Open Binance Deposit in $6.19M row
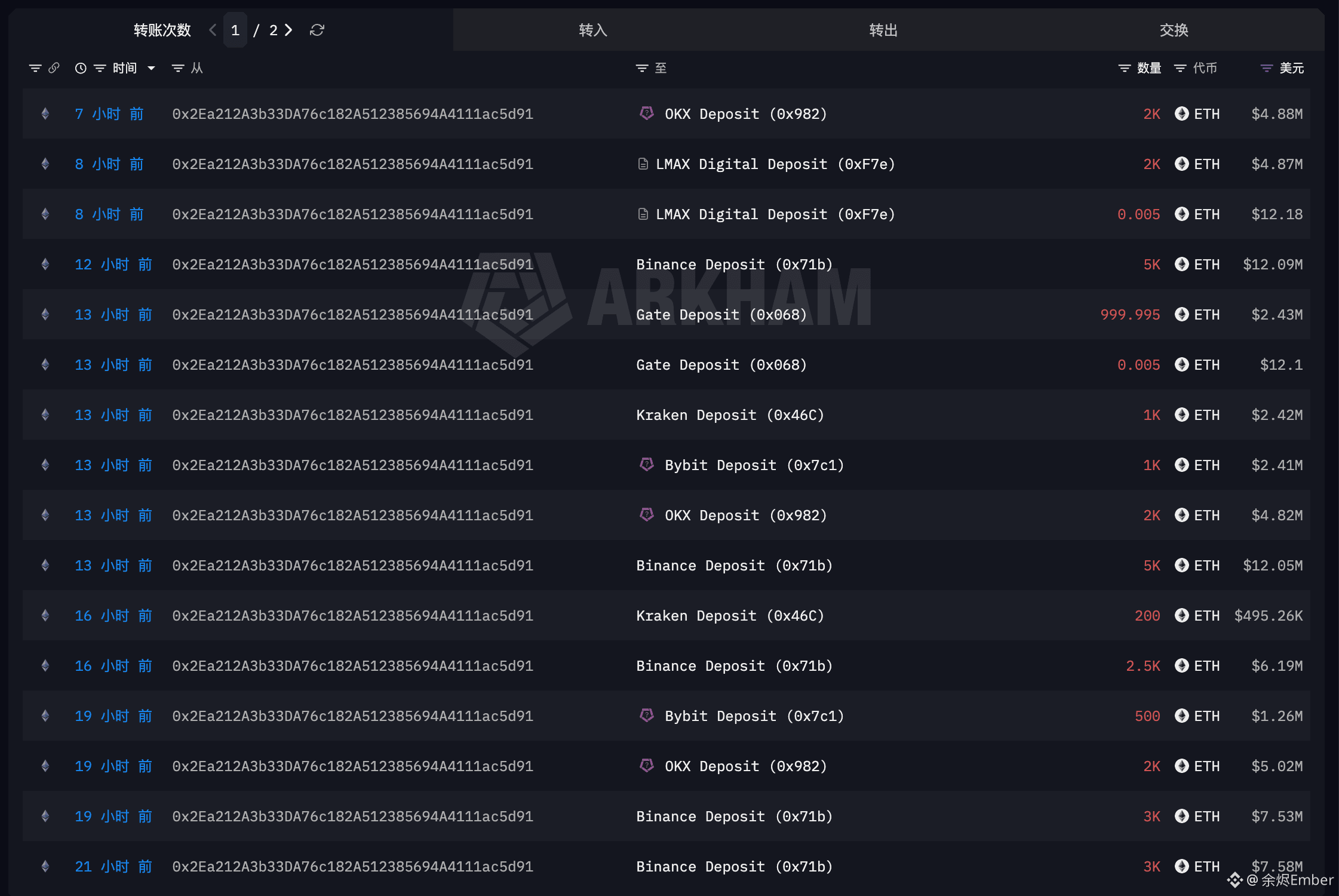 click(x=735, y=665)
